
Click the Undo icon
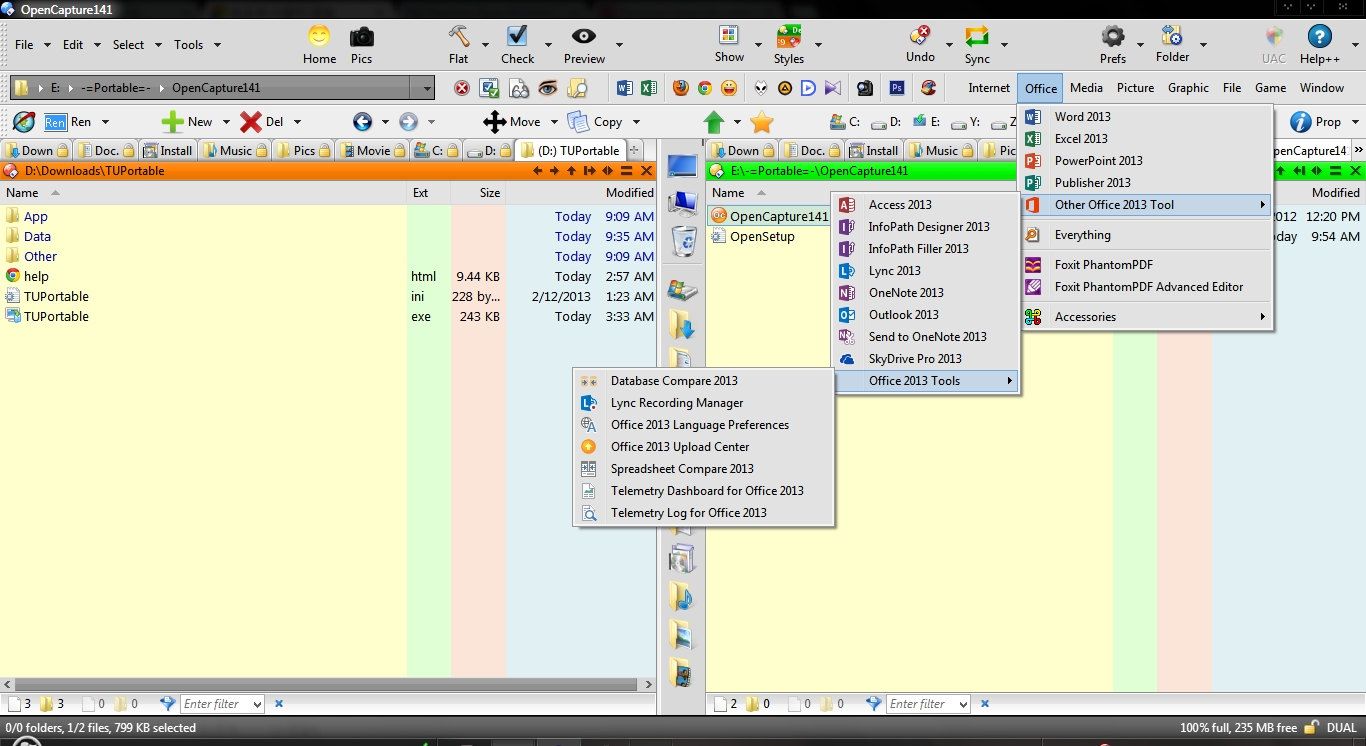coord(920,36)
